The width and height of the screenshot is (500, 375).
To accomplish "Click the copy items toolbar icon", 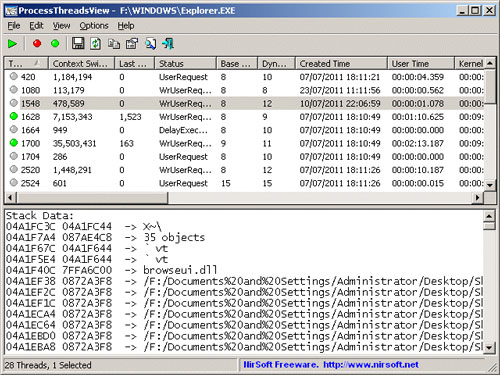I will tap(114, 44).
